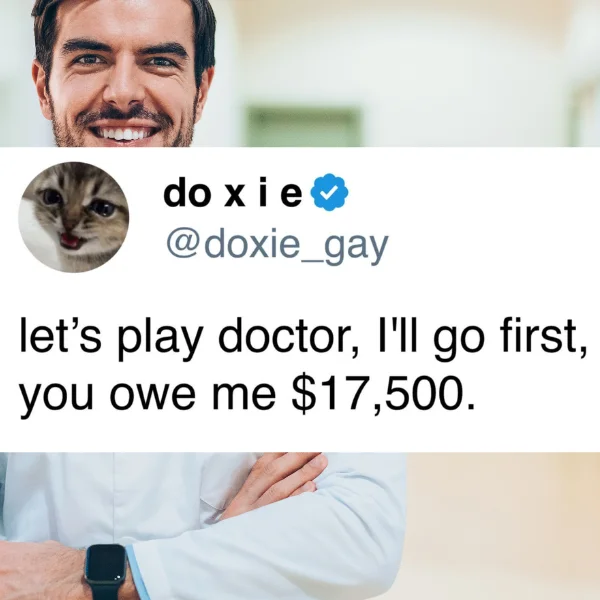Click the man's smiling teeth
The image size is (600, 600).
tap(123, 134)
